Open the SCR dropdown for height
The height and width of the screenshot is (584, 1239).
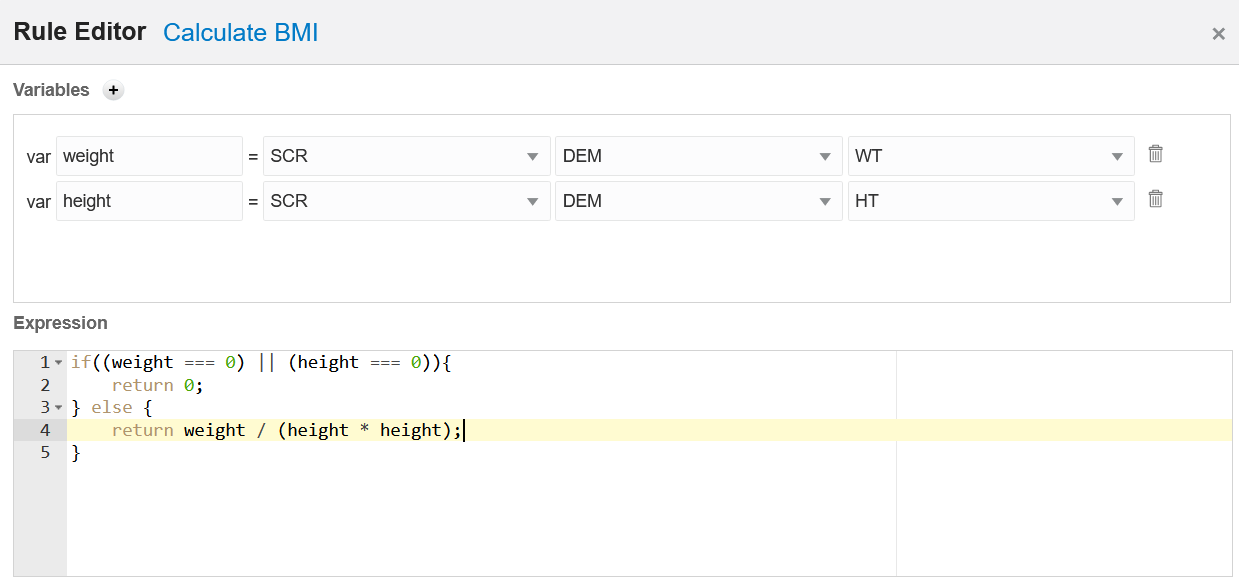click(x=406, y=201)
